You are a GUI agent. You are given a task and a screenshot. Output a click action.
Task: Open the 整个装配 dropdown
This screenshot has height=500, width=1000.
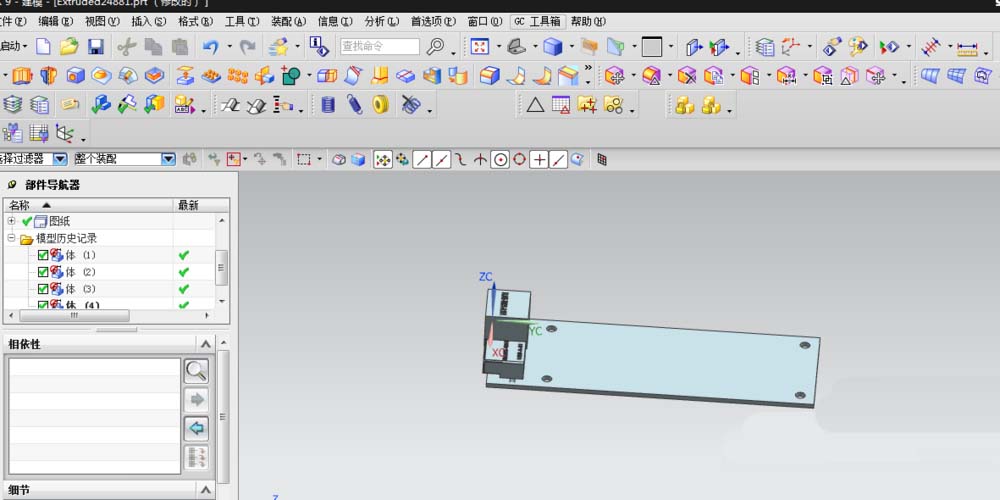coord(168,159)
